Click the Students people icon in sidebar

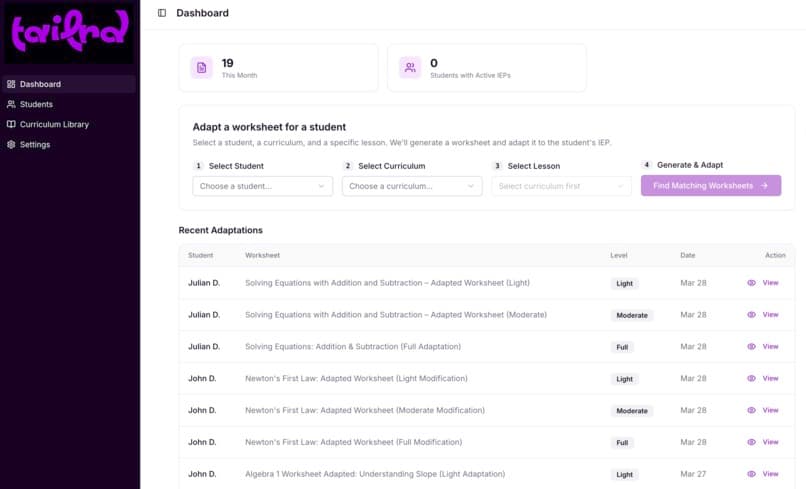click(x=11, y=104)
